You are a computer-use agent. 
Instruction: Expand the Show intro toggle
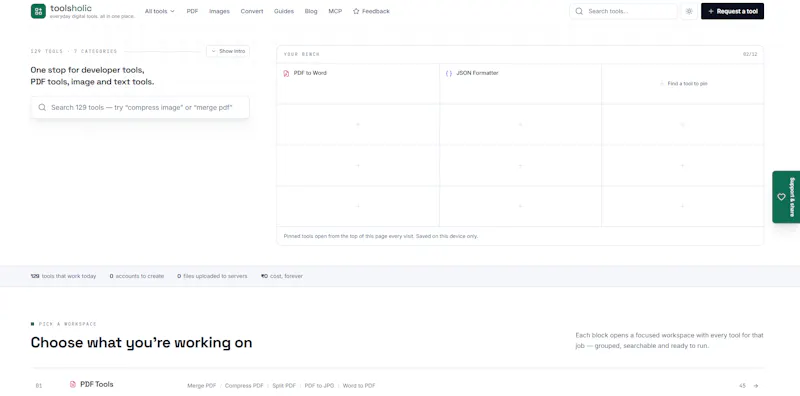point(228,51)
